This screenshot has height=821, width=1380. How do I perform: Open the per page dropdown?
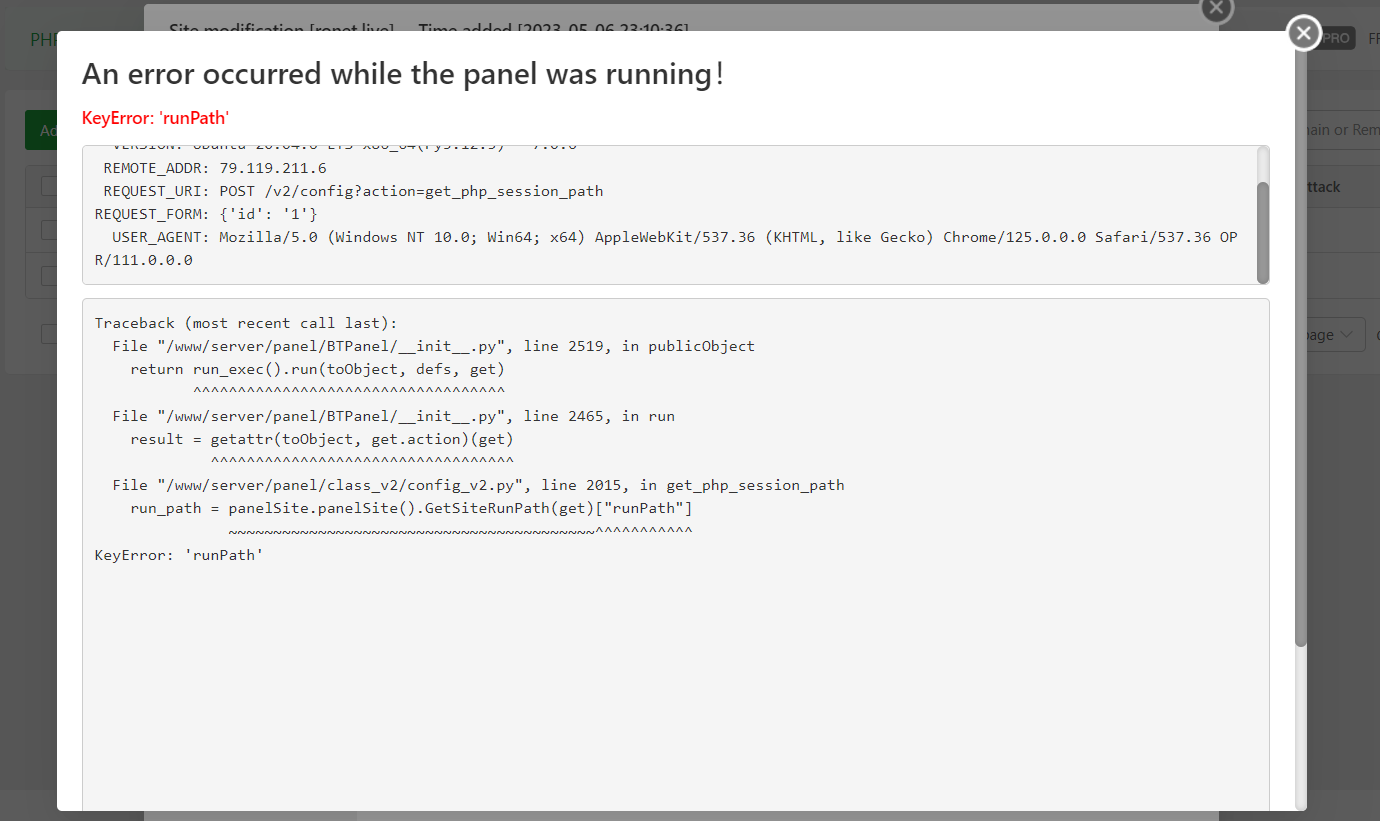[x=1335, y=335]
